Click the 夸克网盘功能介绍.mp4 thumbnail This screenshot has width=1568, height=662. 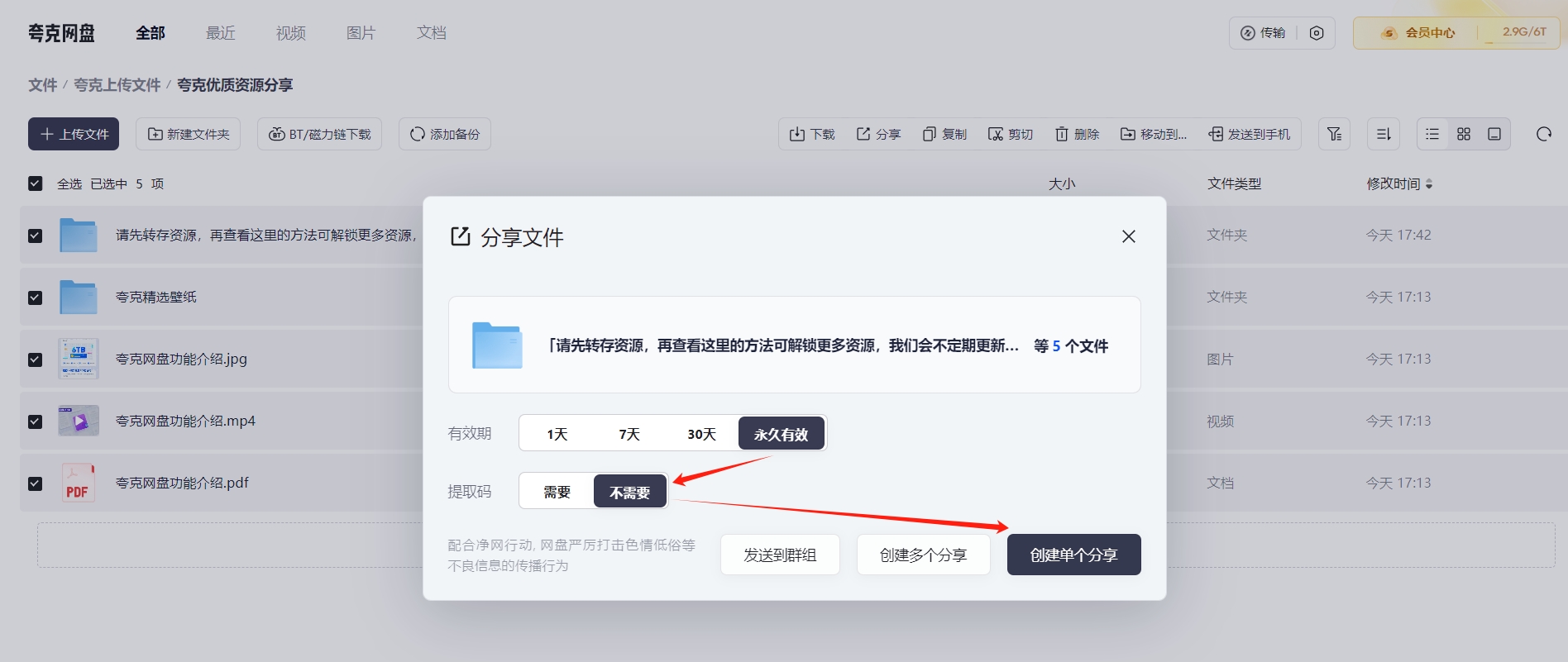click(79, 421)
